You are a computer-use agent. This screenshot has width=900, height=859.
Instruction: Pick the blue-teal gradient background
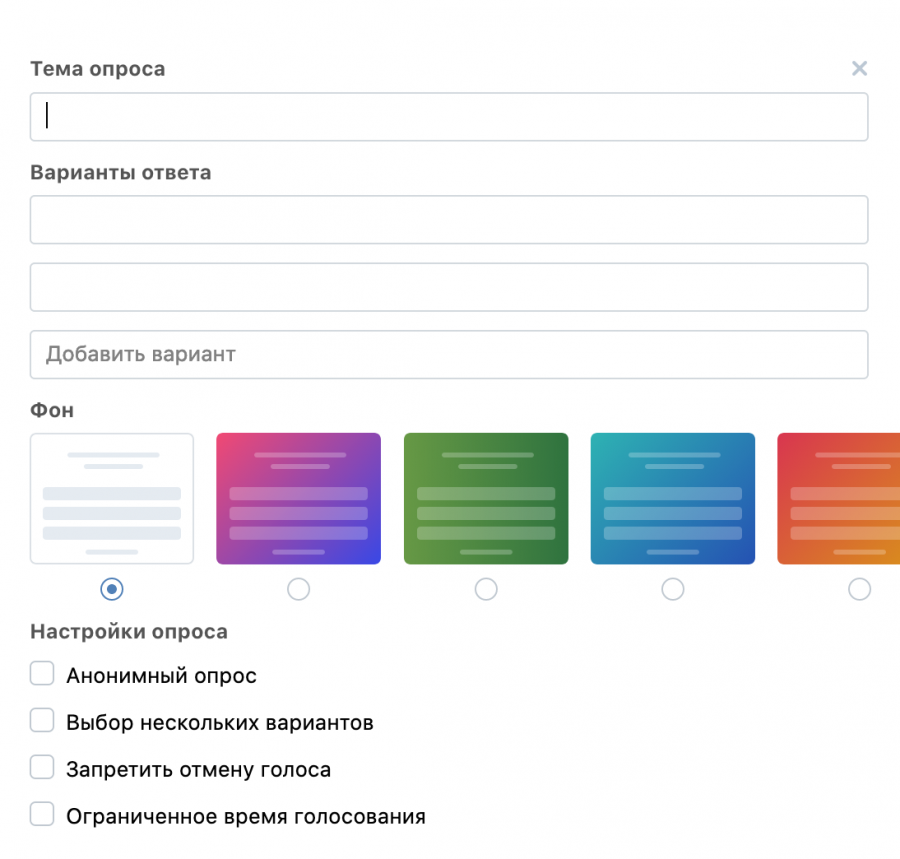point(673,498)
